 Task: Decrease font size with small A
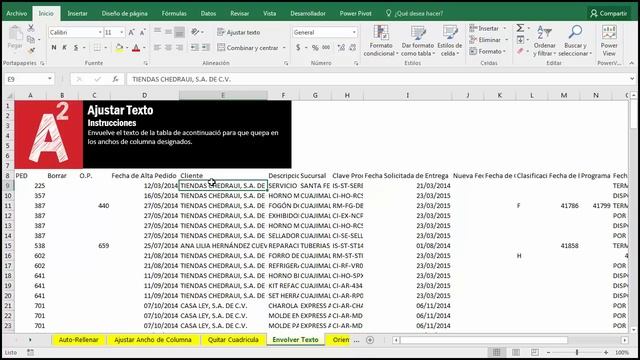[x=142, y=32]
